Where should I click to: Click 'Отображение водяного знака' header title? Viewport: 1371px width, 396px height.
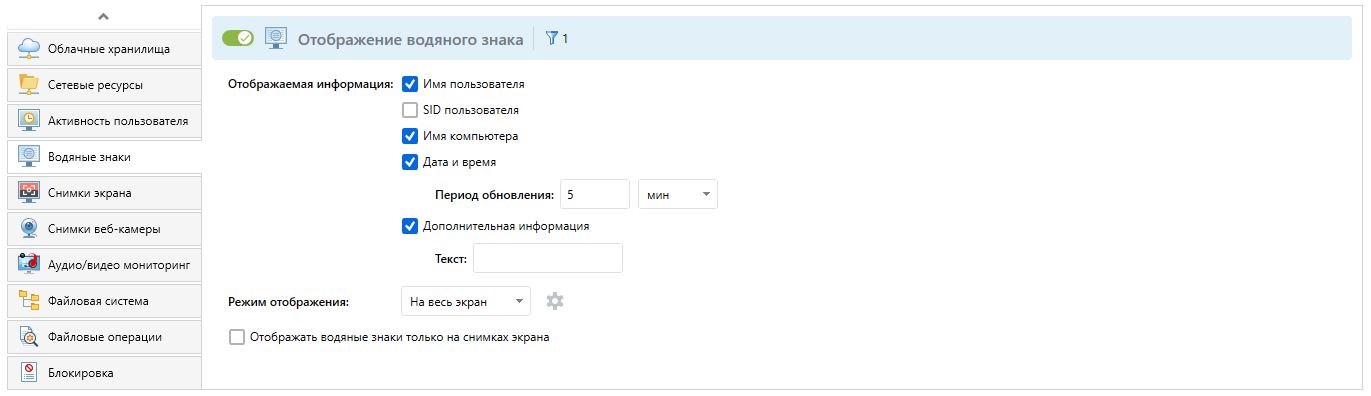pyautogui.click(x=410, y=40)
